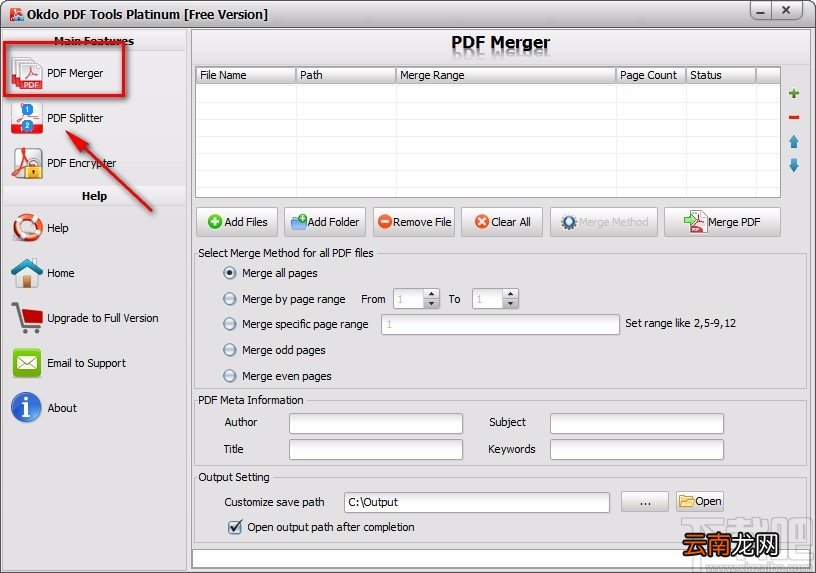Click the specific page range field
This screenshot has width=816, height=573.
(x=500, y=324)
